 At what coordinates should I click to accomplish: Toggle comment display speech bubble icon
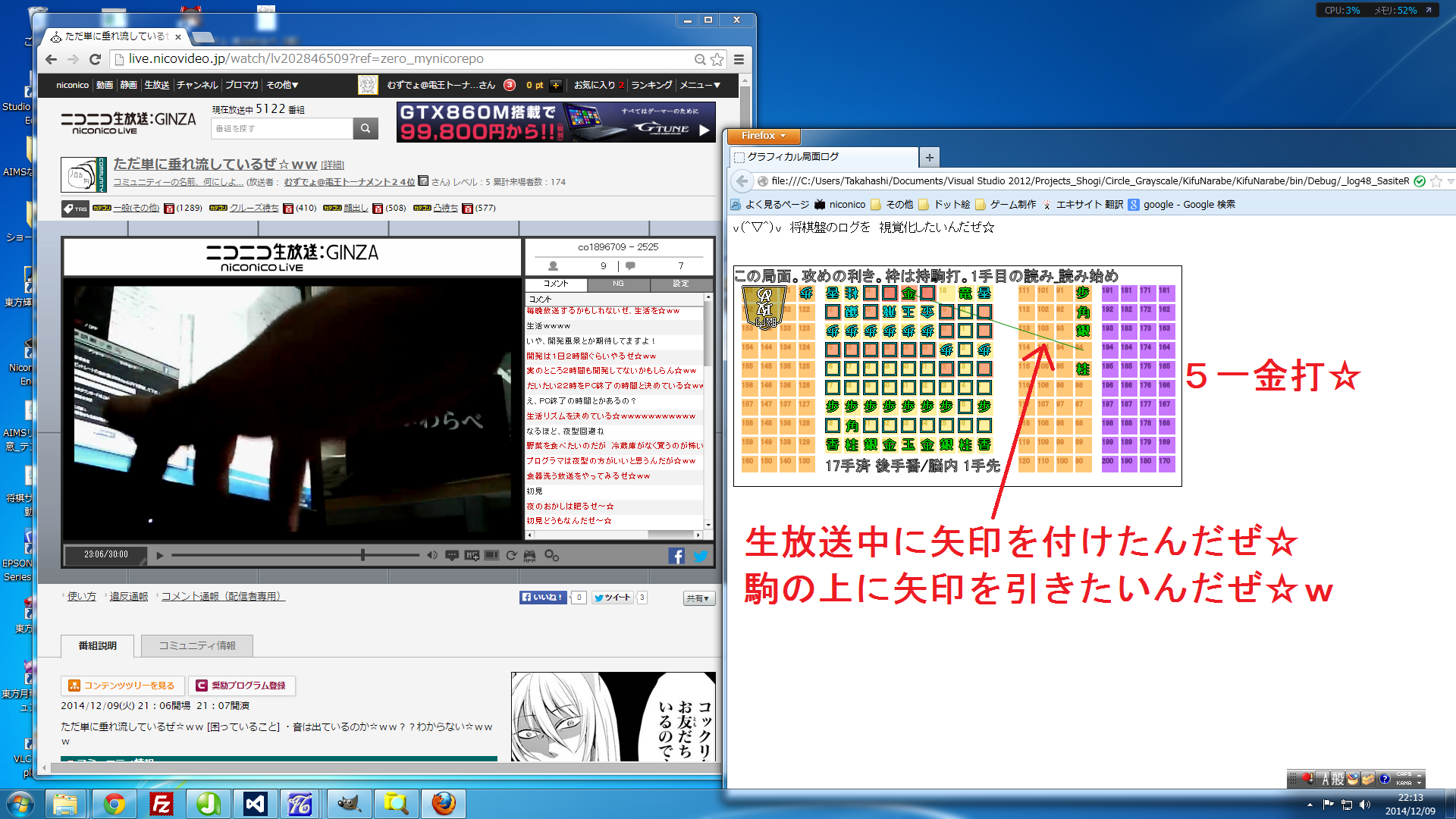point(452,555)
